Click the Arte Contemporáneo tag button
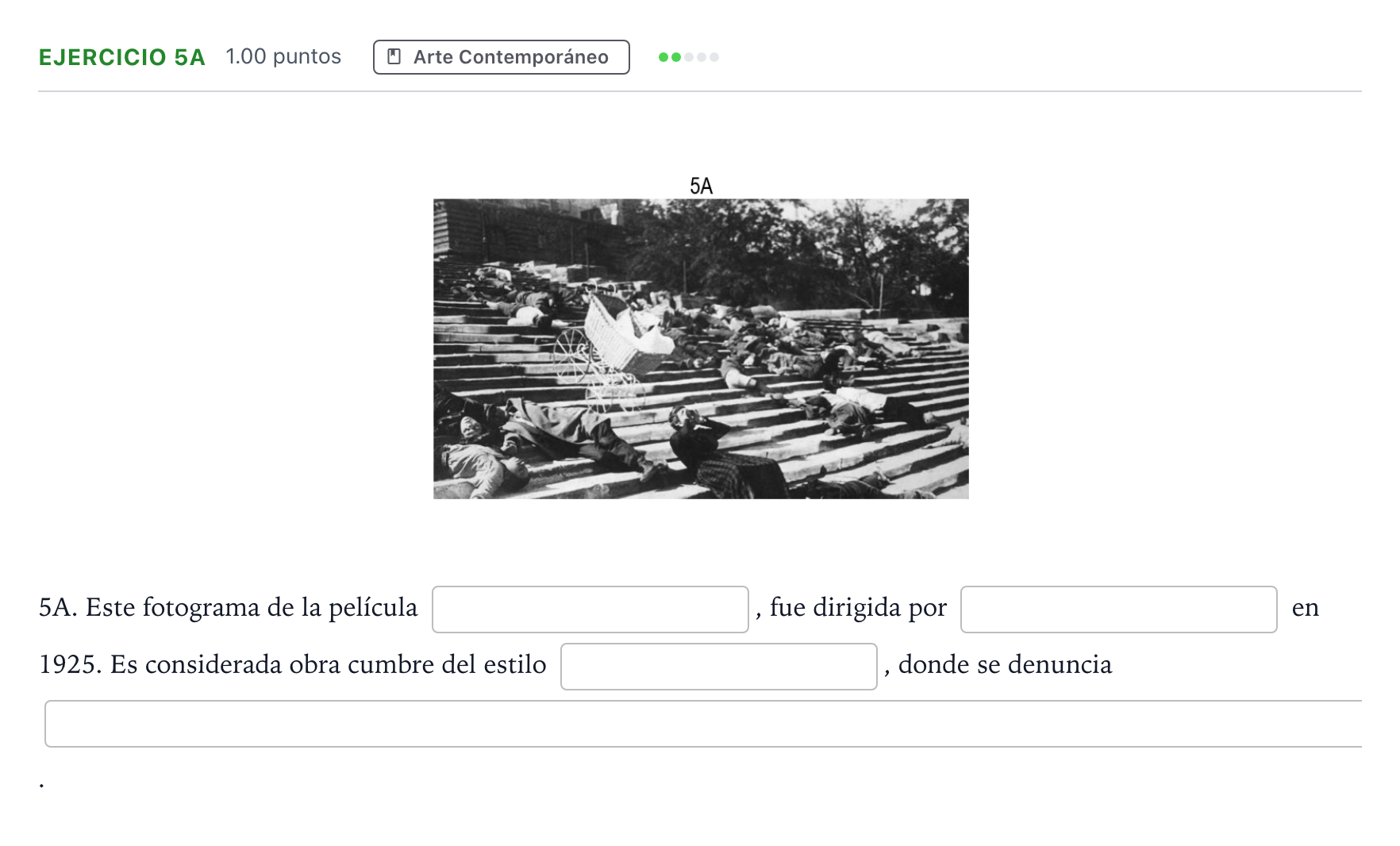Viewport: 1400px width, 846px height. tap(501, 57)
